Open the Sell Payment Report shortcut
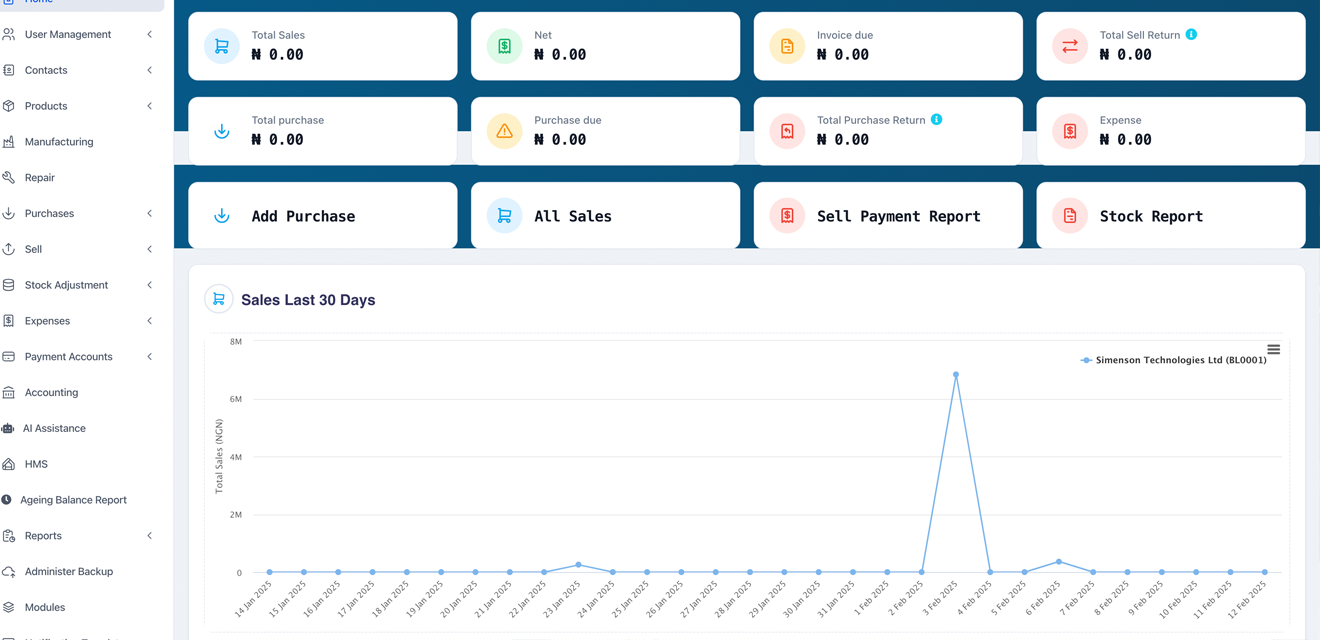Viewport: 1320px width, 640px height. click(x=887, y=216)
